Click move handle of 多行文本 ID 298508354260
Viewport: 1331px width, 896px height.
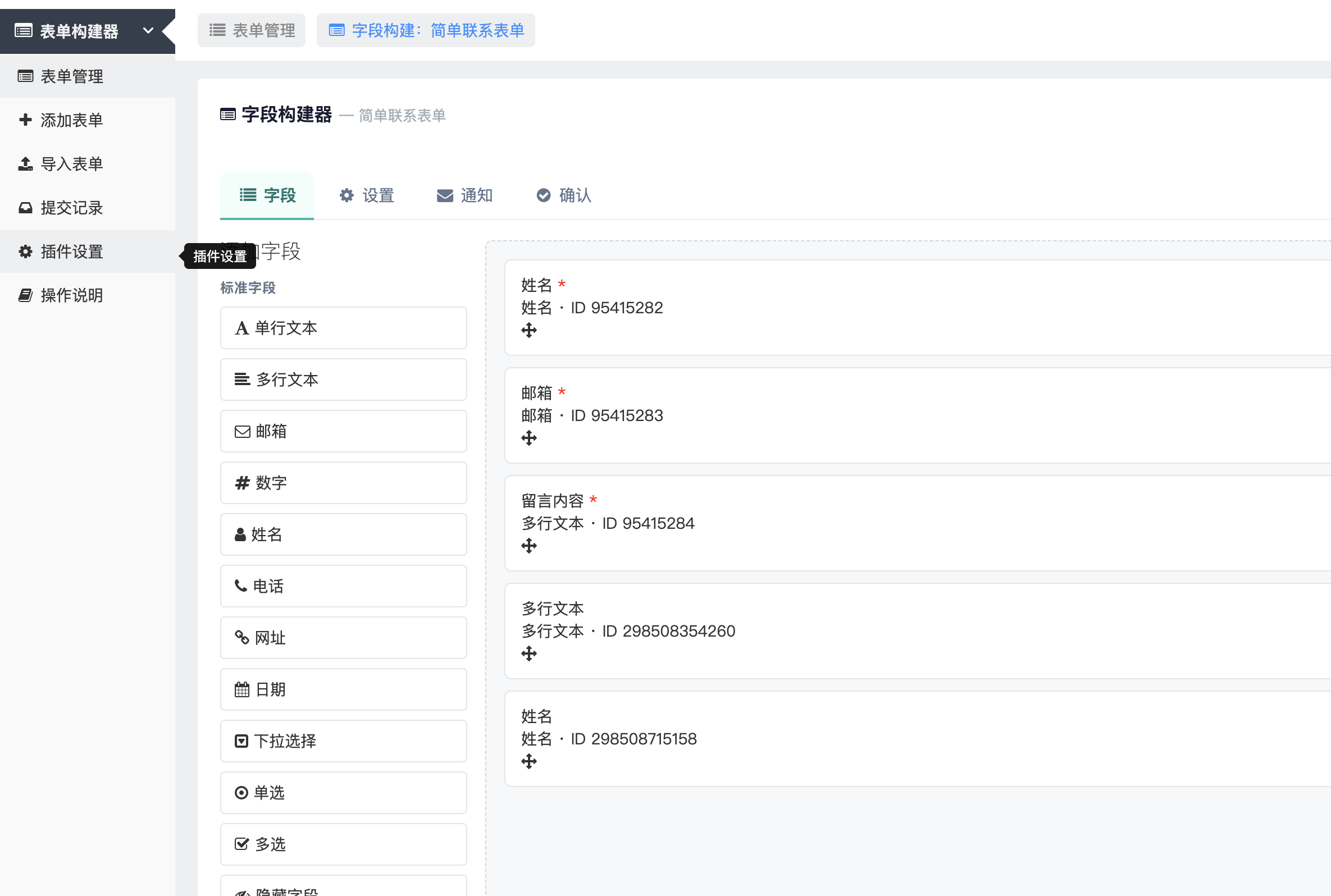click(528, 653)
